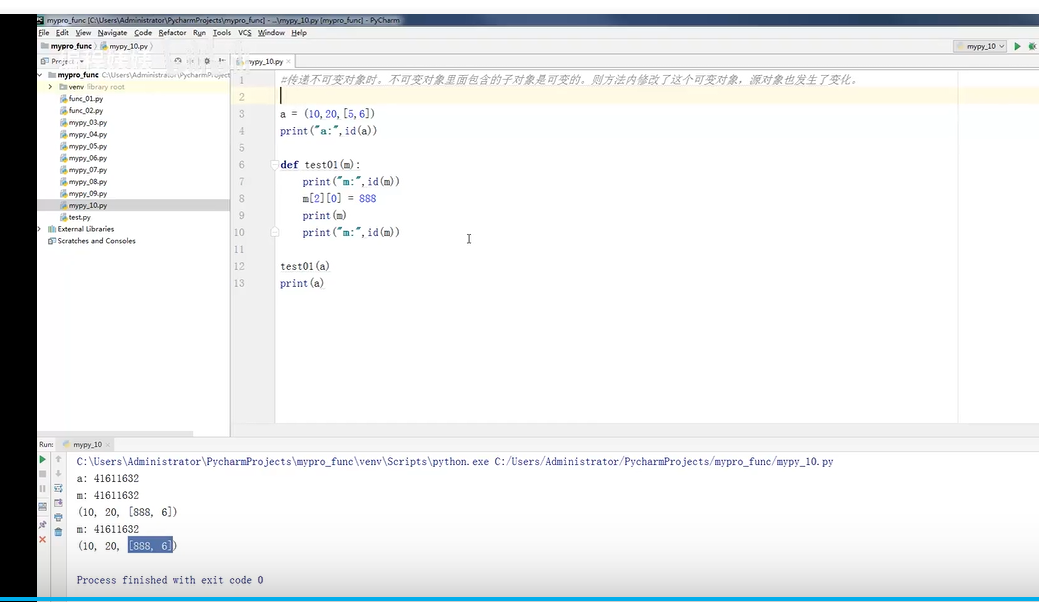This screenshot has height=602, width=1039.
Task: Click mypro_func breadcrumb in navigation bar
Action: click(66, 46)
